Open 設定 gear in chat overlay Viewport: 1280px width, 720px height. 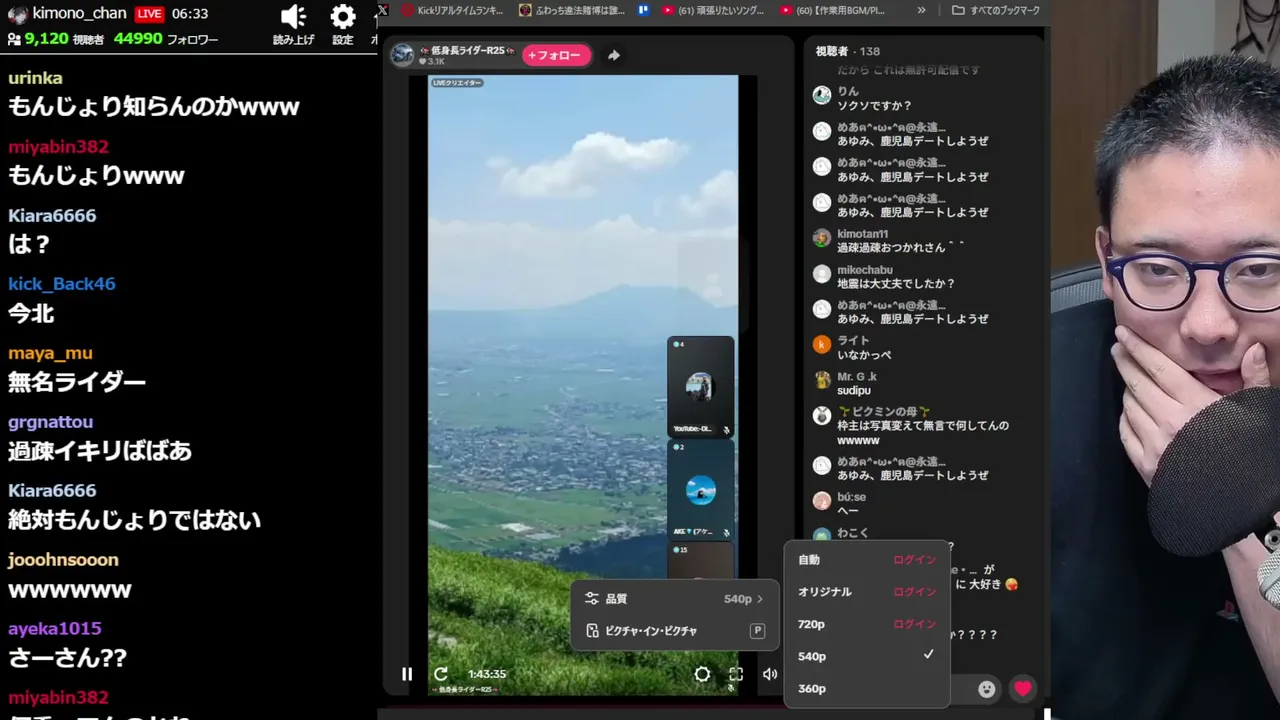point(343,17)
